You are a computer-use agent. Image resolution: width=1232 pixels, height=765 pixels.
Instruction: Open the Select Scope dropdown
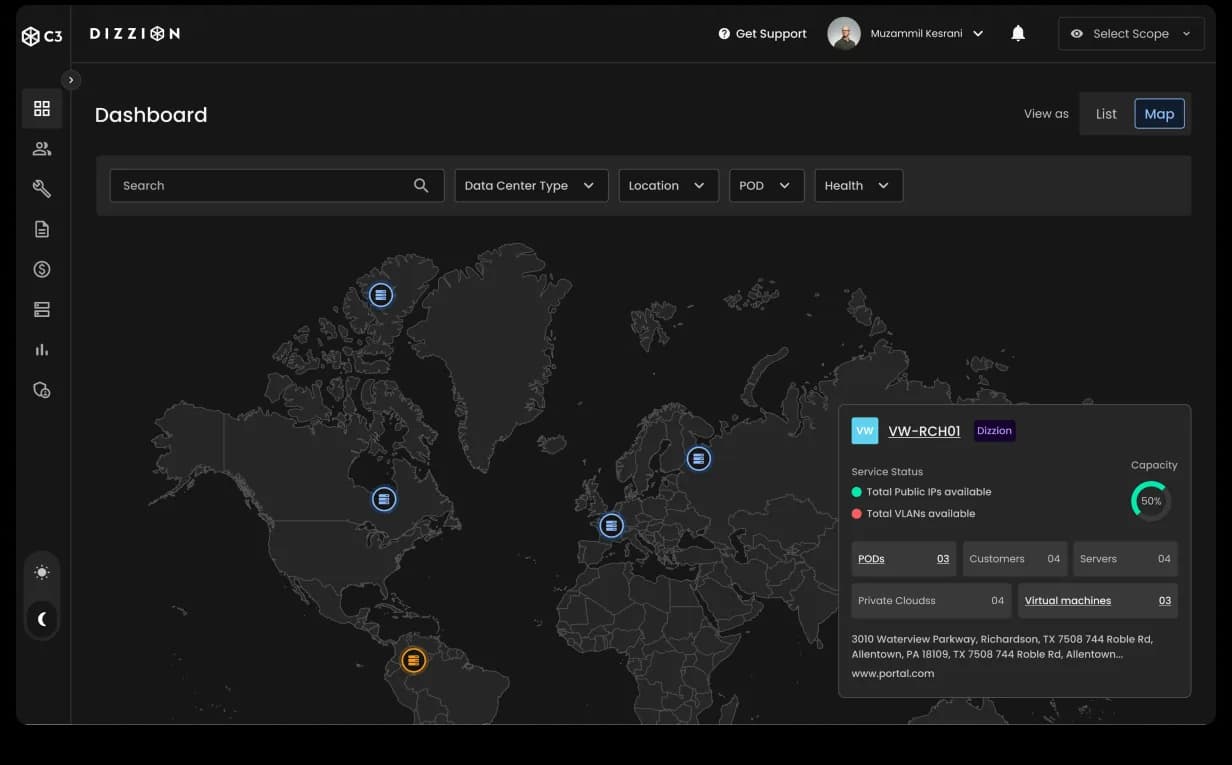(1131, 34)
